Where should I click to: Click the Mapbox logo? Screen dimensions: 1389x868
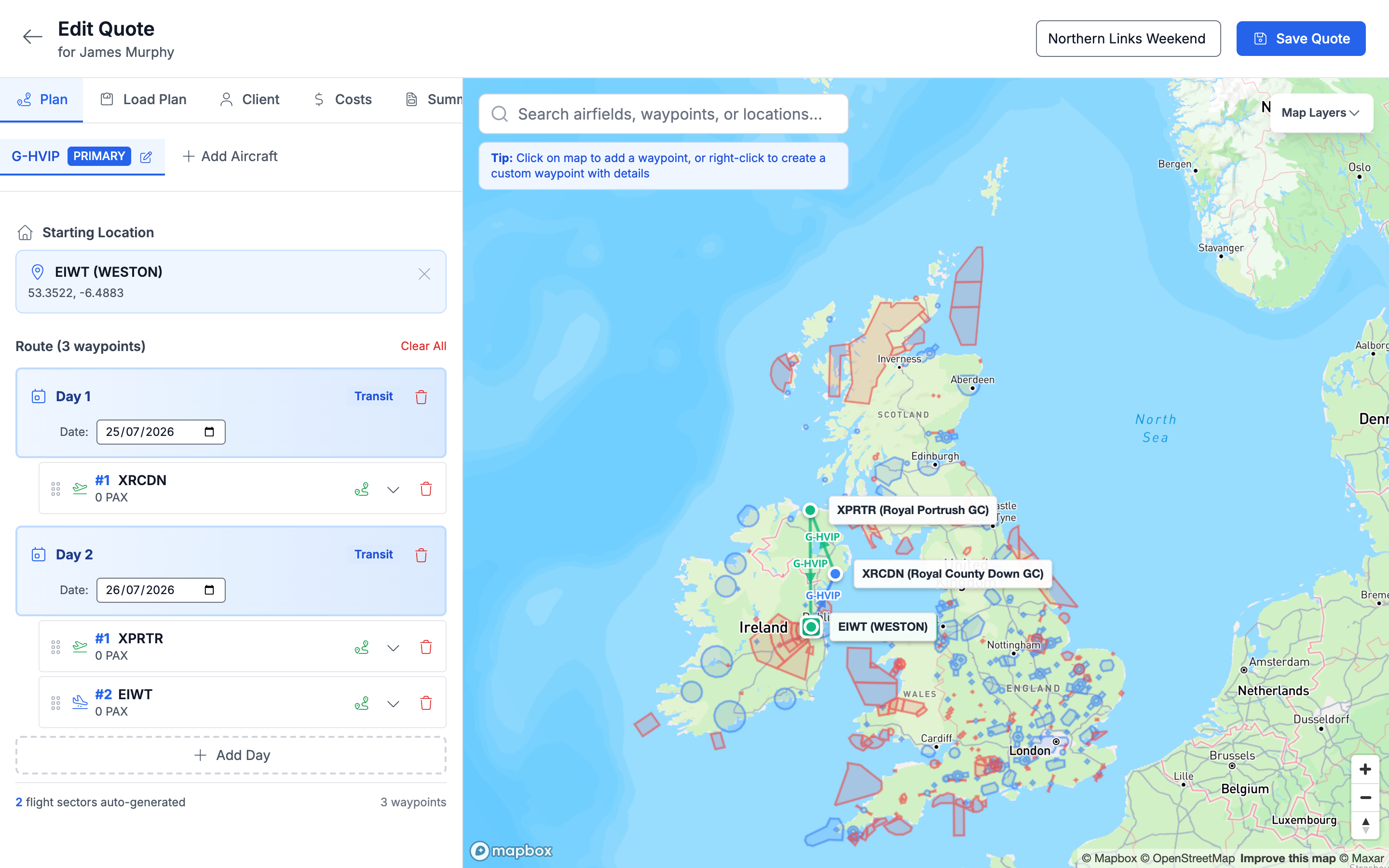tap(511, 850)
